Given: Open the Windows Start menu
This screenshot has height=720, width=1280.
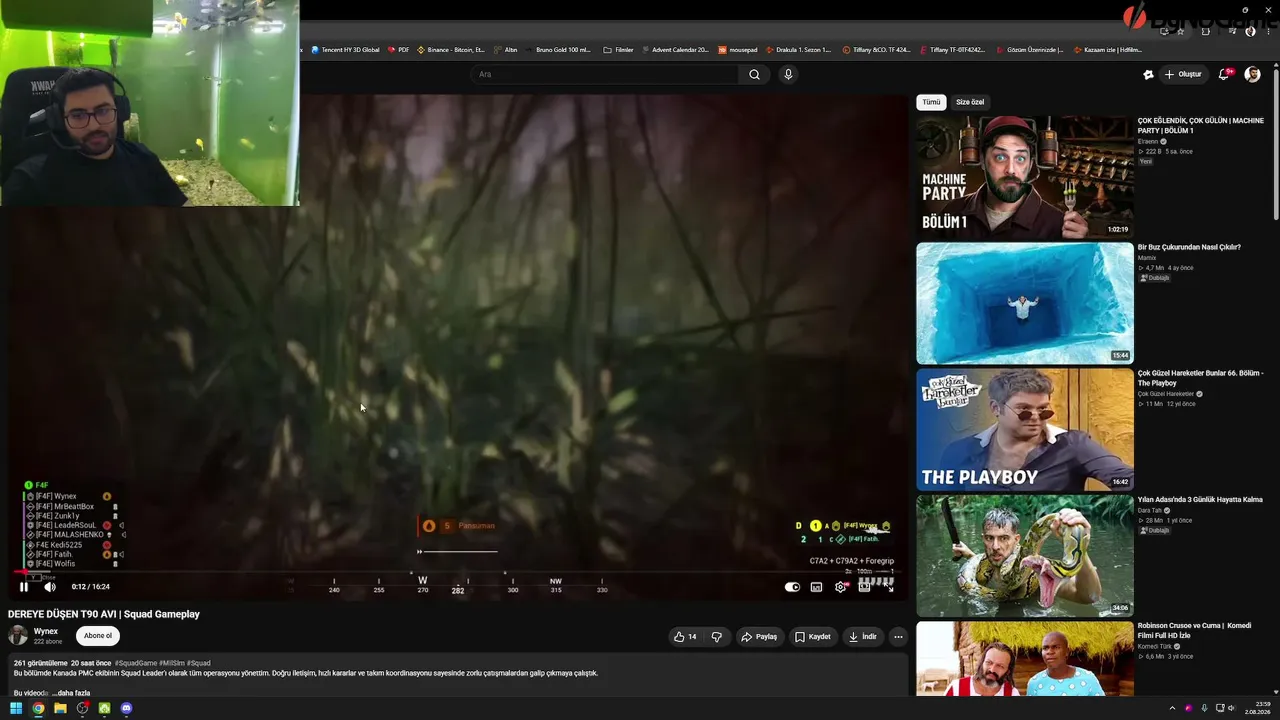Looking at the screenshot, I should coord(16,708).
